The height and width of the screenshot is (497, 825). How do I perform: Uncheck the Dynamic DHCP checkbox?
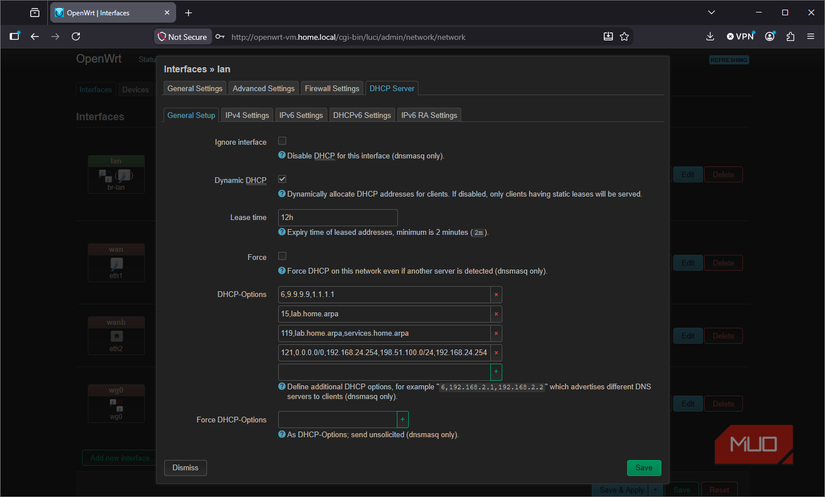[x=282, y=179]
